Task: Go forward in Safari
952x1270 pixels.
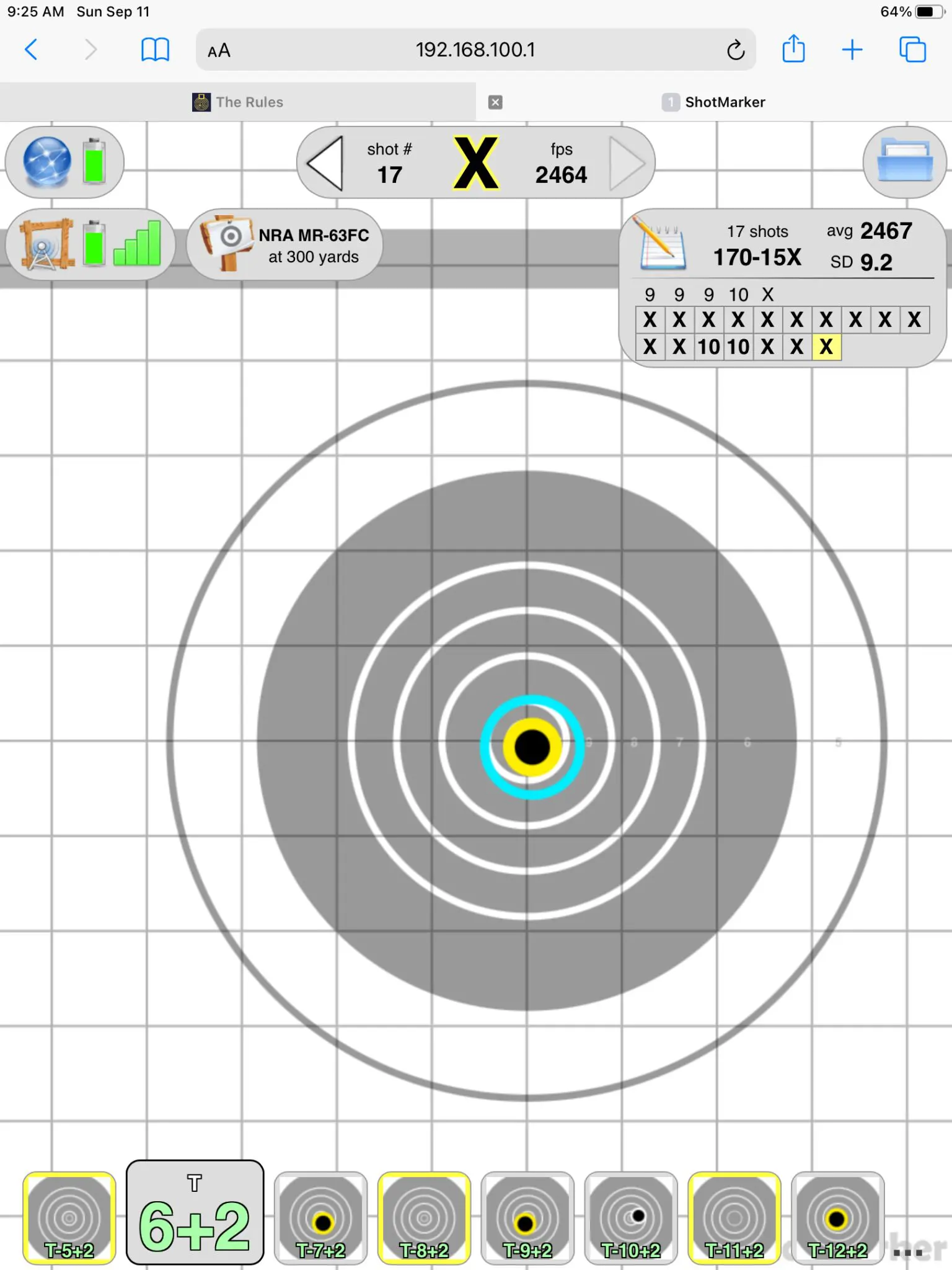Action: (90, 50)
